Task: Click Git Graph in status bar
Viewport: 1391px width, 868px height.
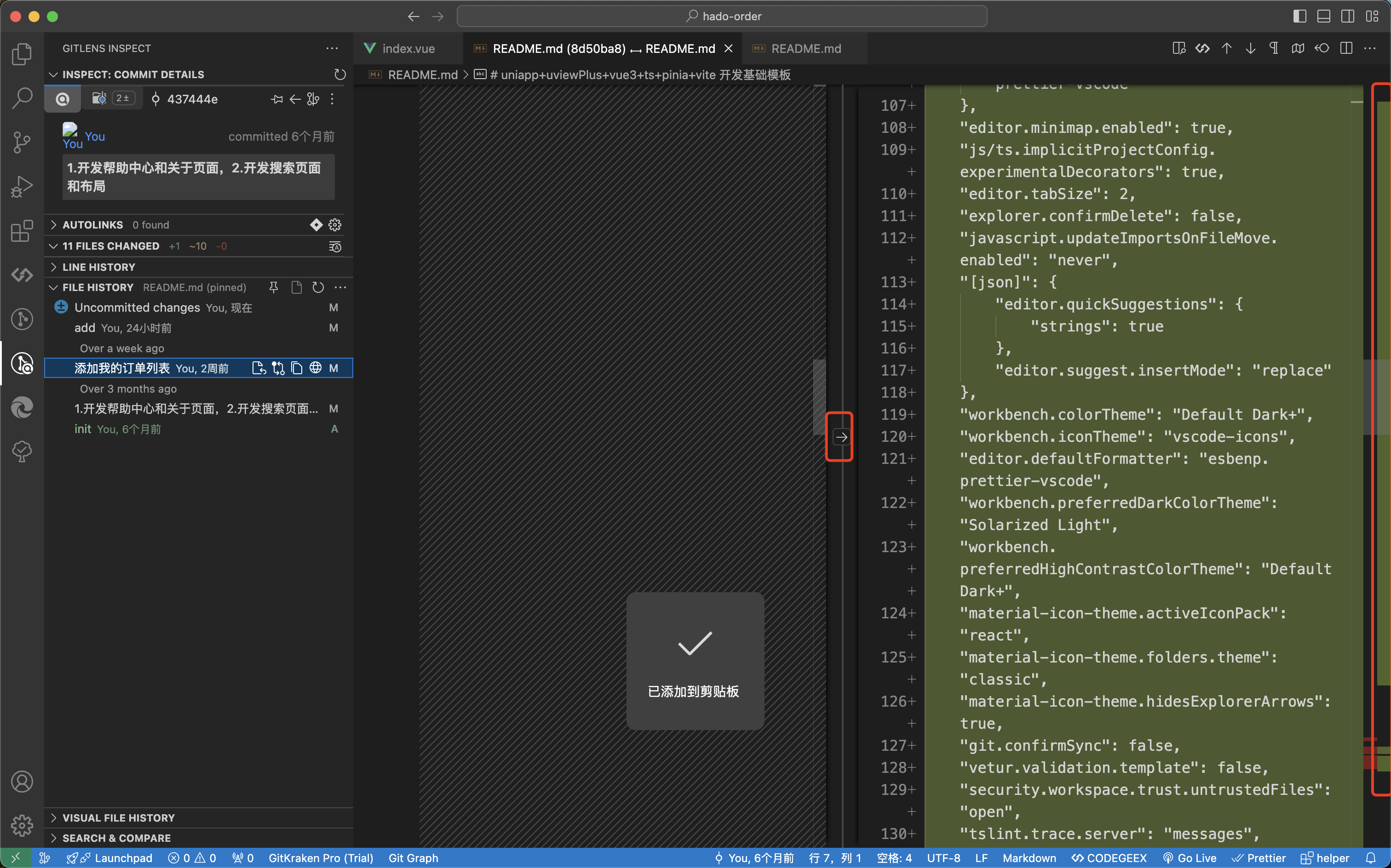Action: [x=413, y=858]
